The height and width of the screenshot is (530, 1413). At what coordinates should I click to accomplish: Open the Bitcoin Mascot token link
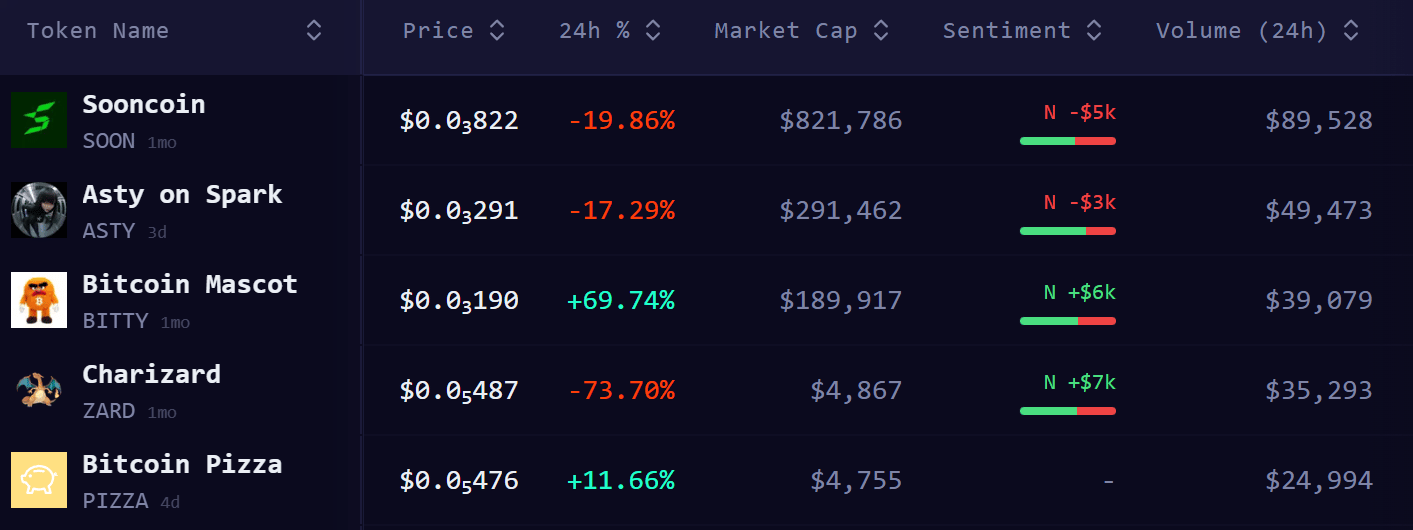click(190, 285)
